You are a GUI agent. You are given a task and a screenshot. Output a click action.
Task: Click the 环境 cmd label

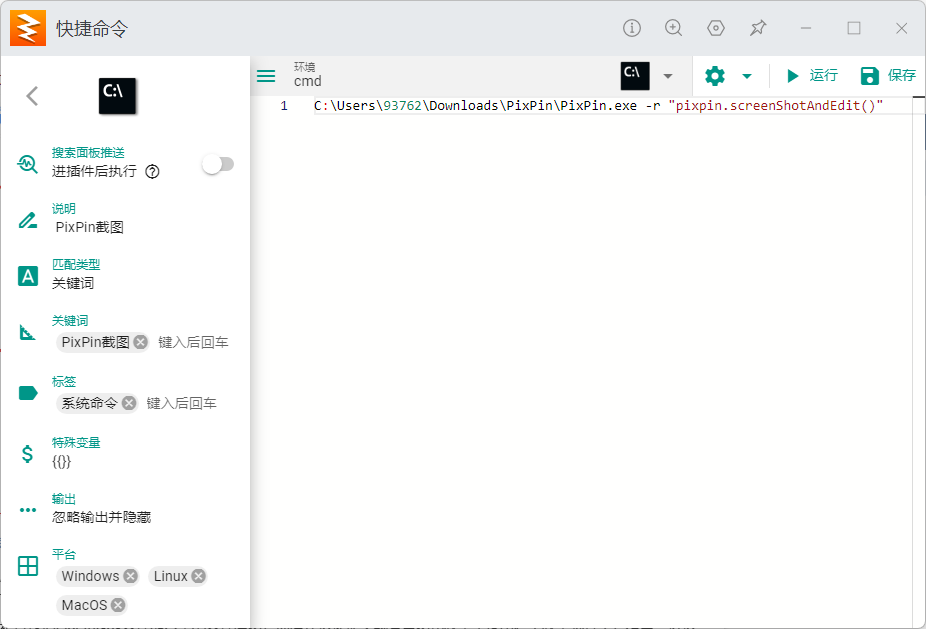(x=308, y=75)
